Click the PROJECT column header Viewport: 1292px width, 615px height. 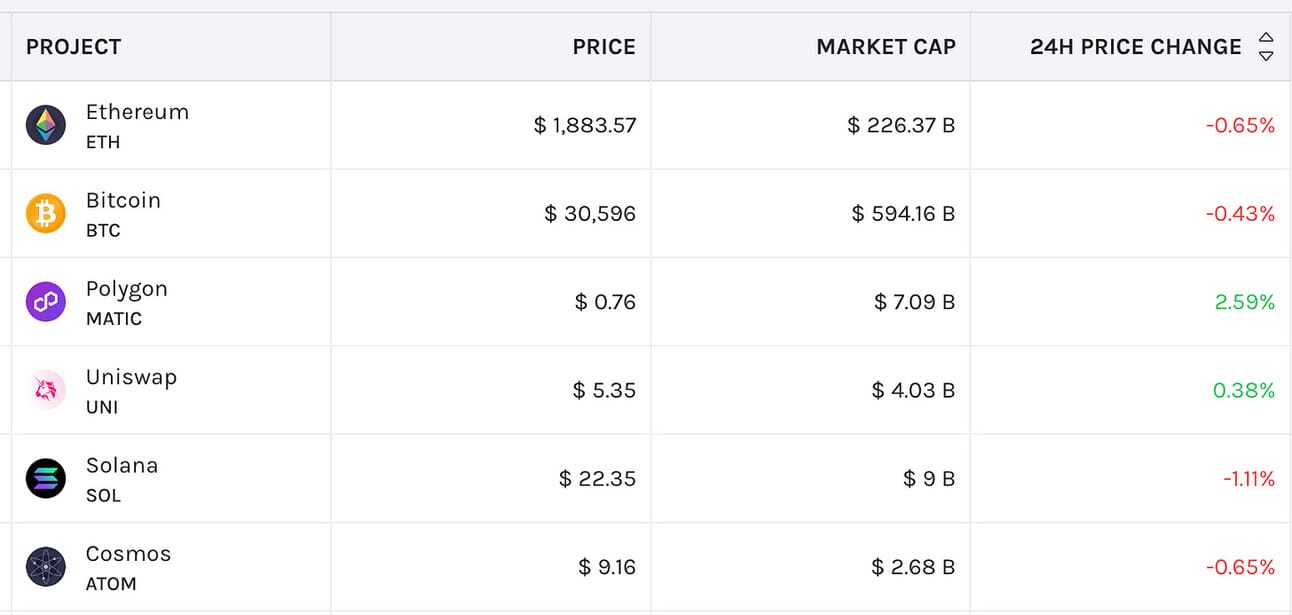[x=73, y=47]
